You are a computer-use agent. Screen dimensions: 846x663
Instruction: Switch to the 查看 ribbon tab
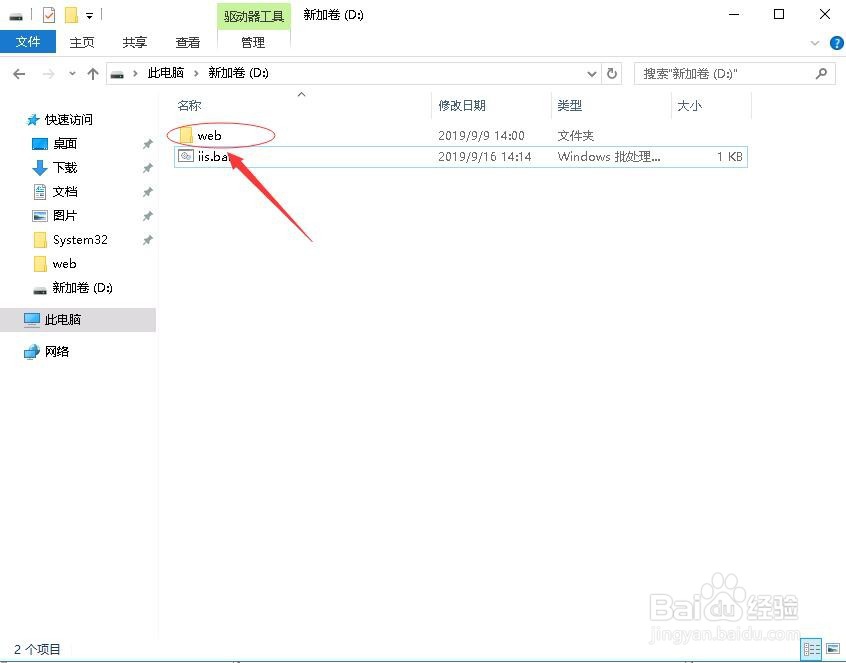pos(187,42)
